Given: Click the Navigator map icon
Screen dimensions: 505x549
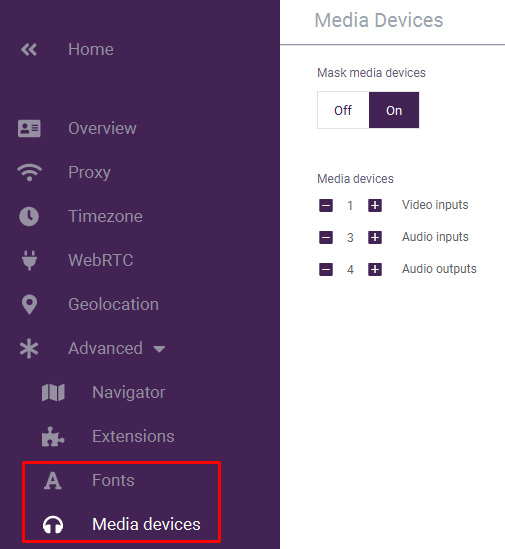Looking at the screenshot, I should point(53,392).
